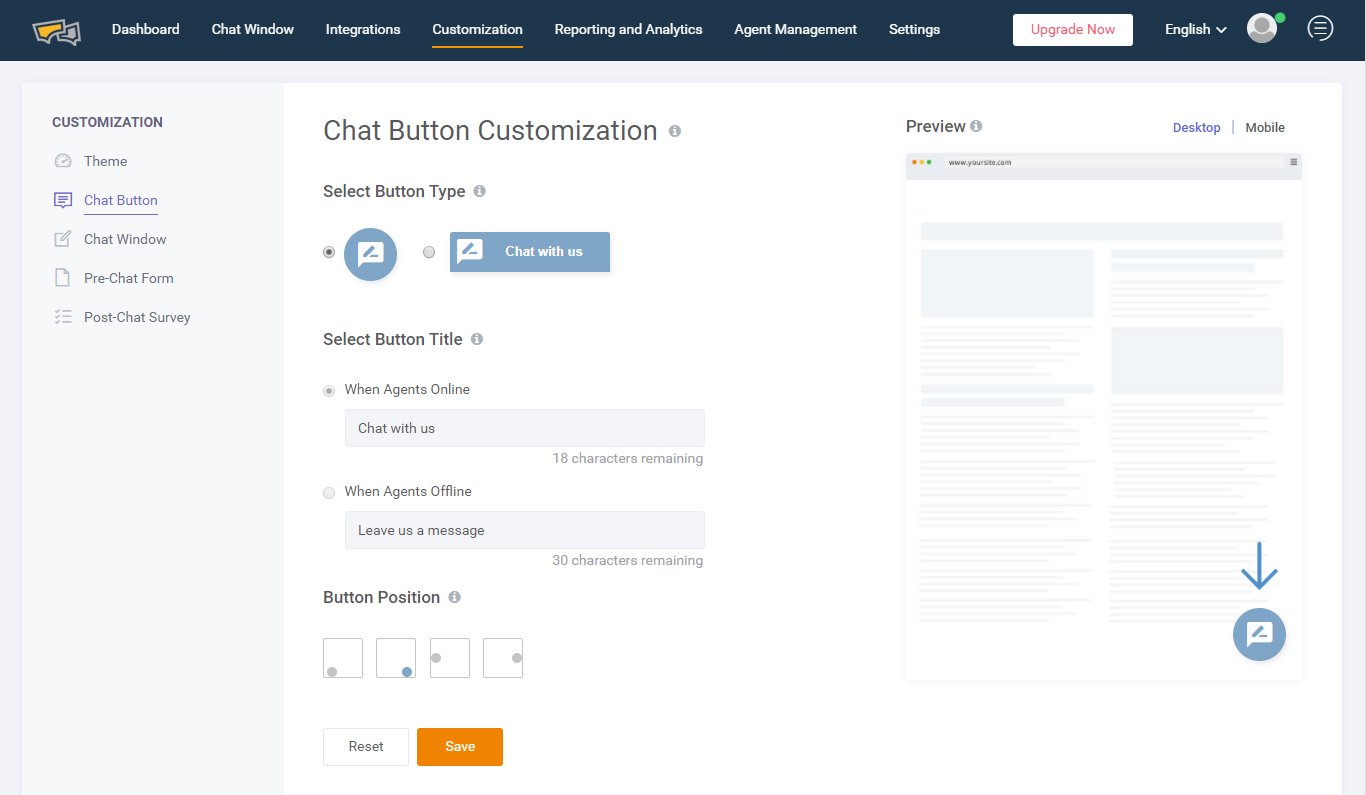Select the When Agents Offline radio
The image size is (1366, 795).
[329, 492]
